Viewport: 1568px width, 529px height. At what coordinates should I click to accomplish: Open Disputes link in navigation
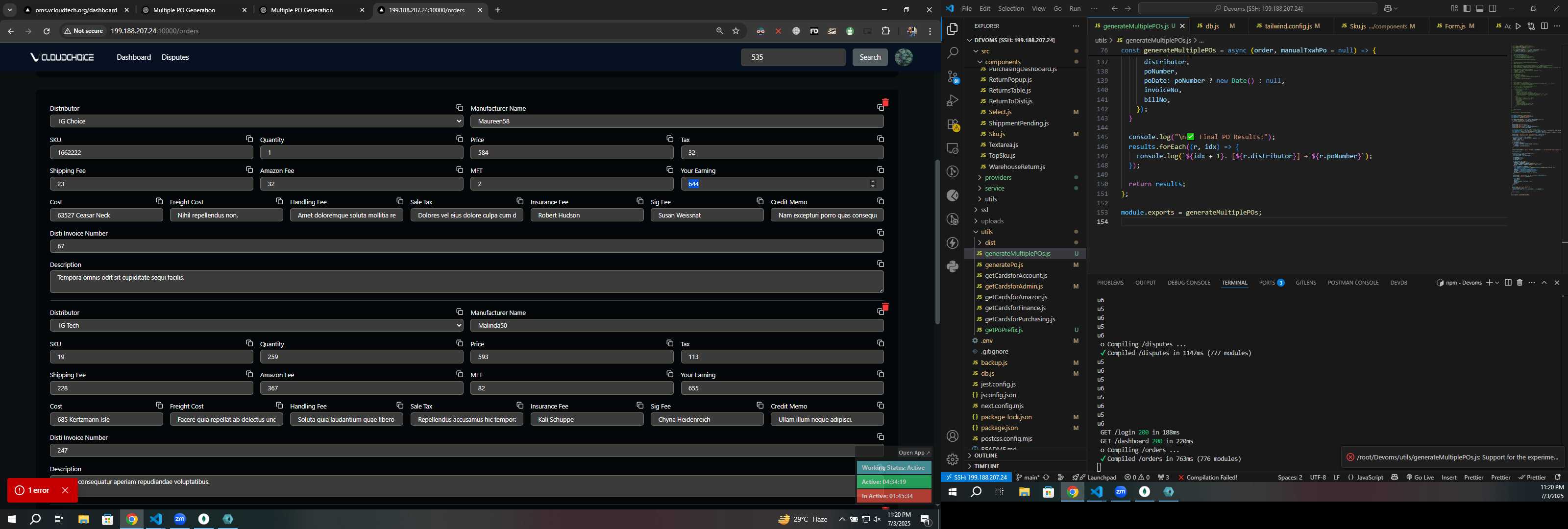tap(175, 57)
